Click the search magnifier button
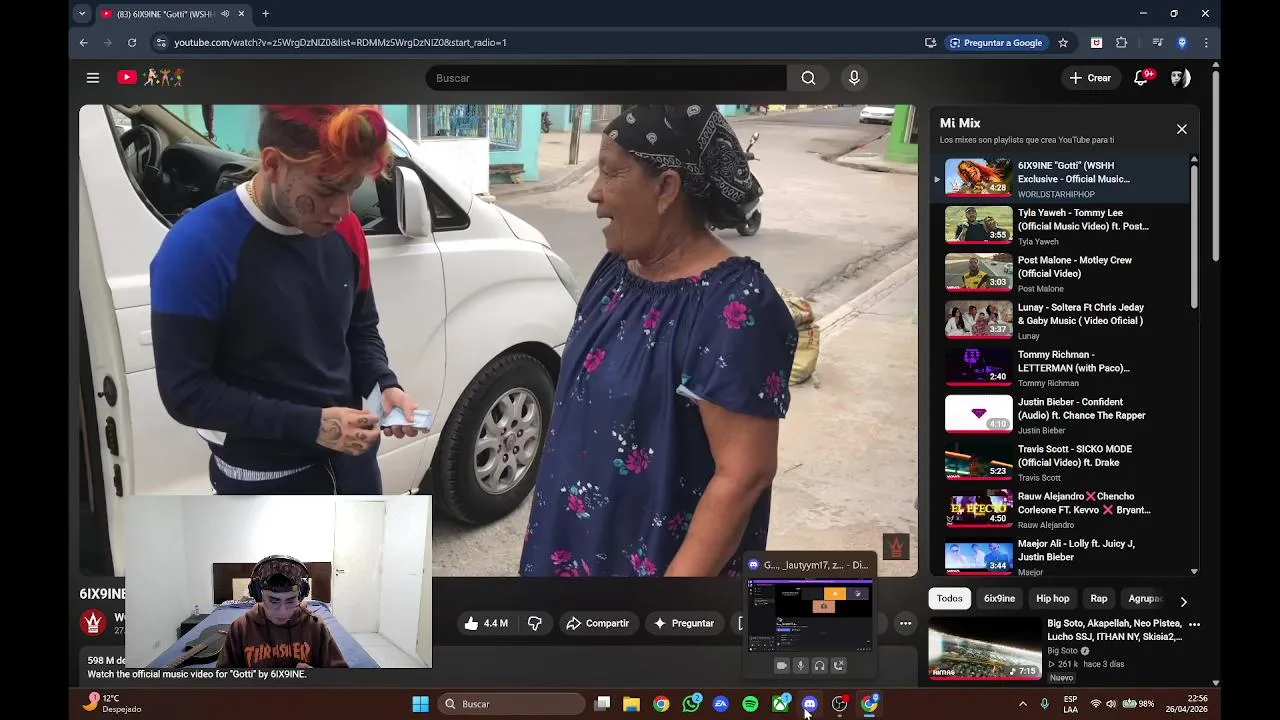Image resolution: width=1280 pixels, height=720 pixels. pyautogui.click(x=808, y=78)
